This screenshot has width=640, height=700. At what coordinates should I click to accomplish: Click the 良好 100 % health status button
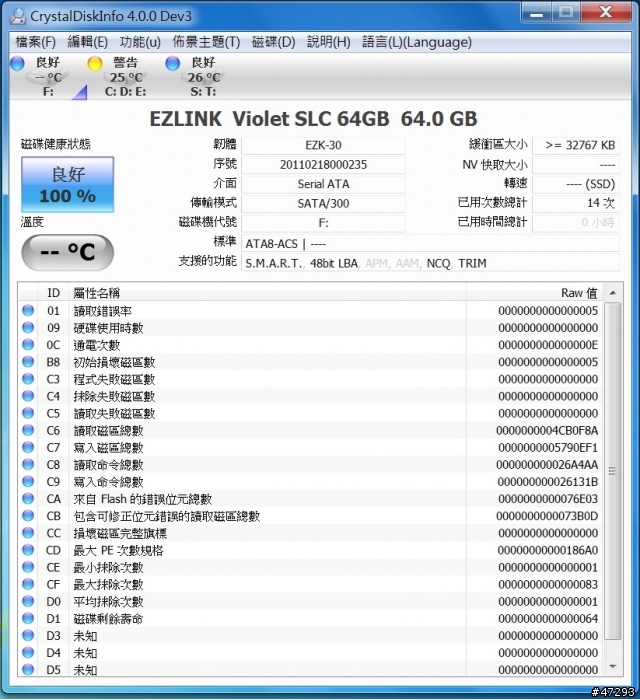click(67, 184)
